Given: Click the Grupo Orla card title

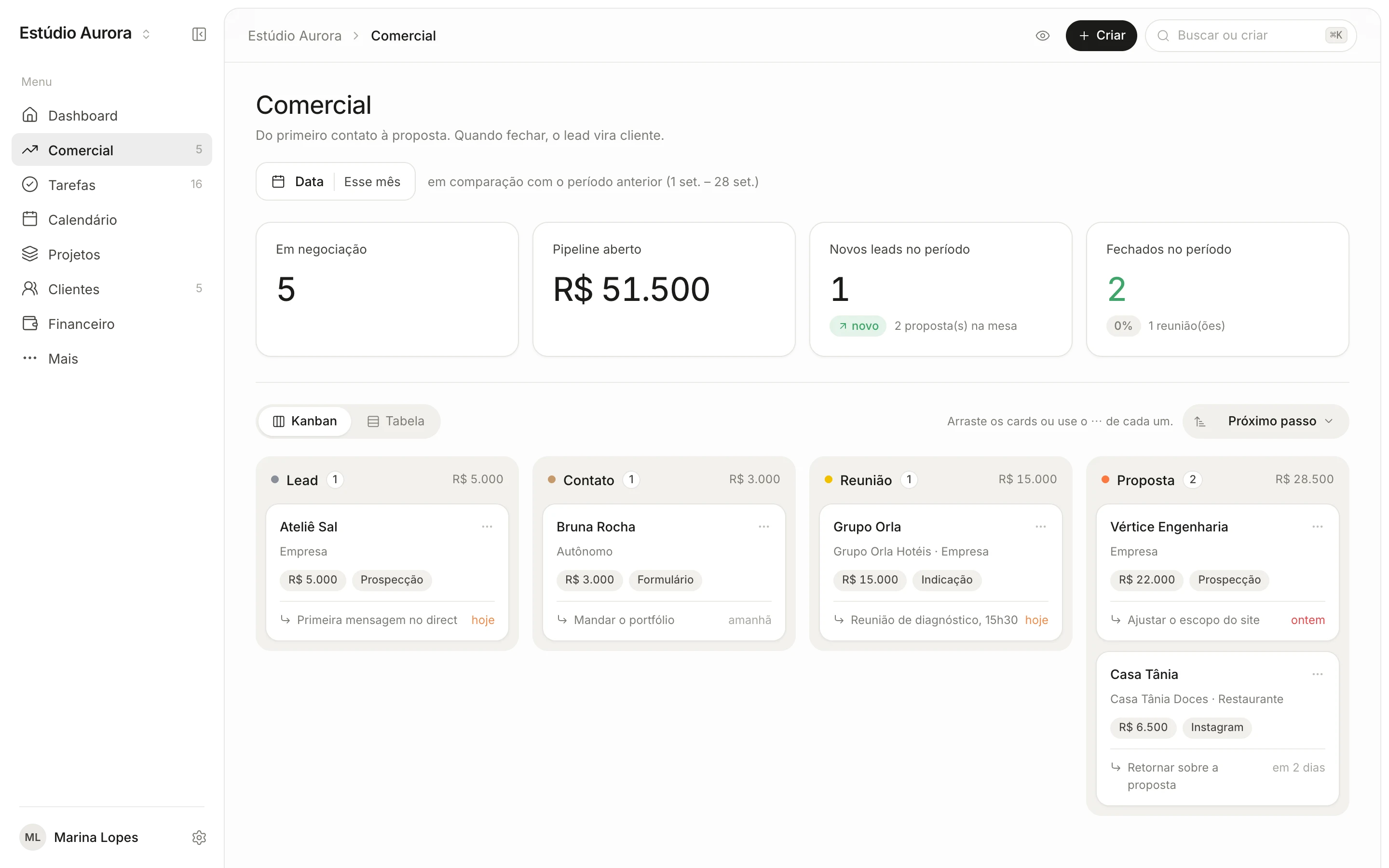Looking at the screenshot, I should (867, 527).
